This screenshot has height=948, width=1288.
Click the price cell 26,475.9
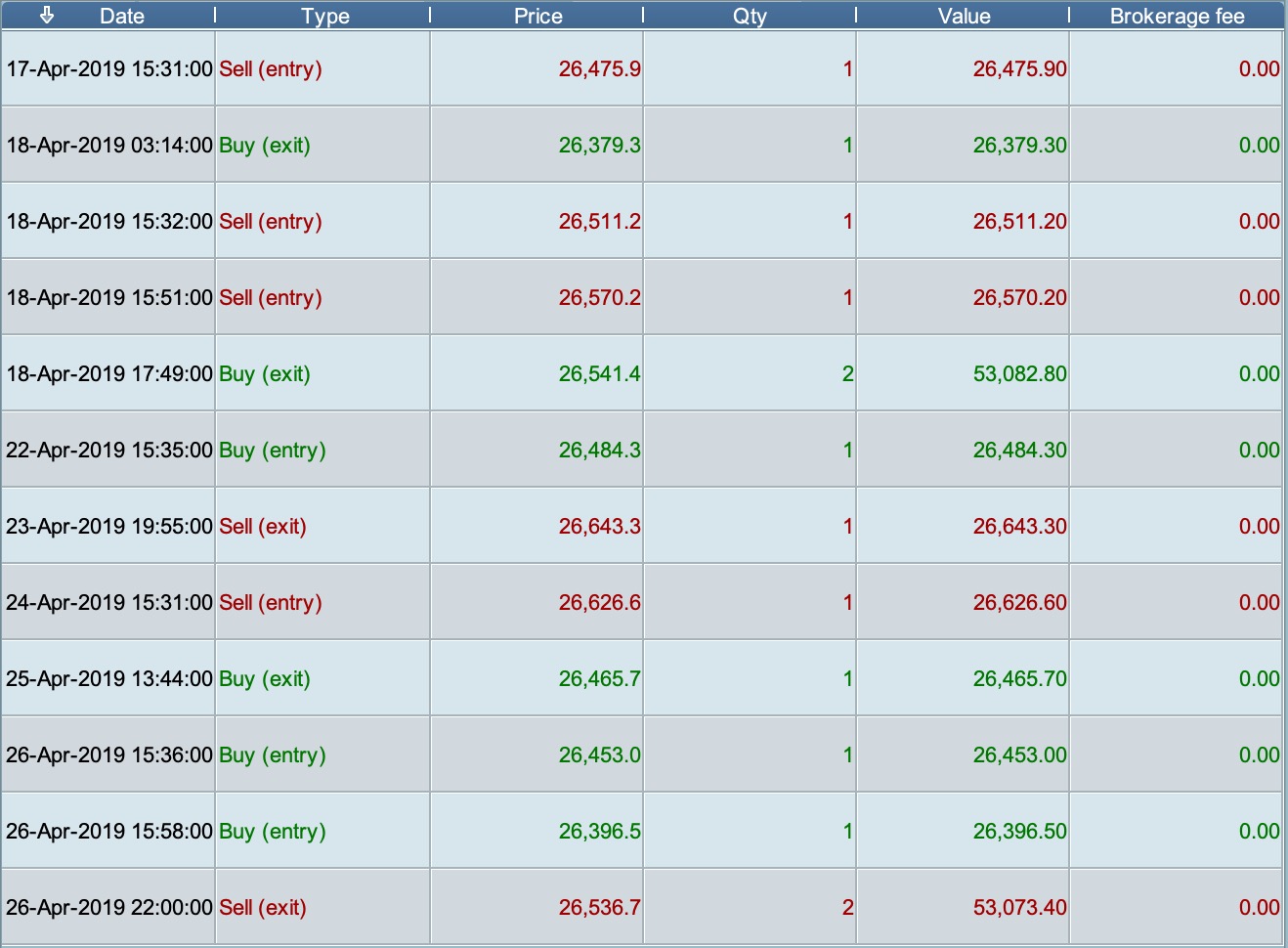click(599, 69)
